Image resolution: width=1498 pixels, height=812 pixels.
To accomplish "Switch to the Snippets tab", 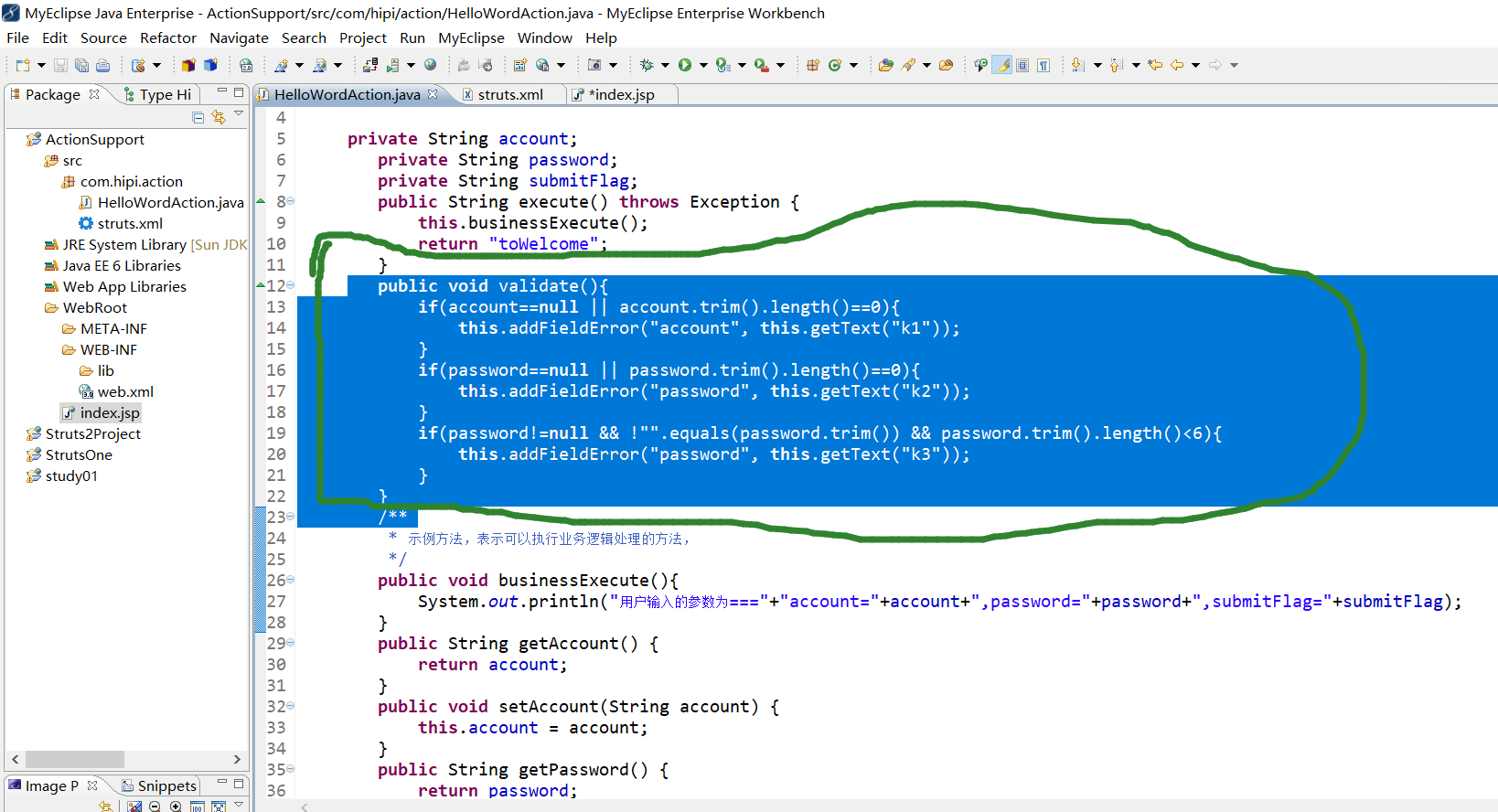I will point(159,785).
